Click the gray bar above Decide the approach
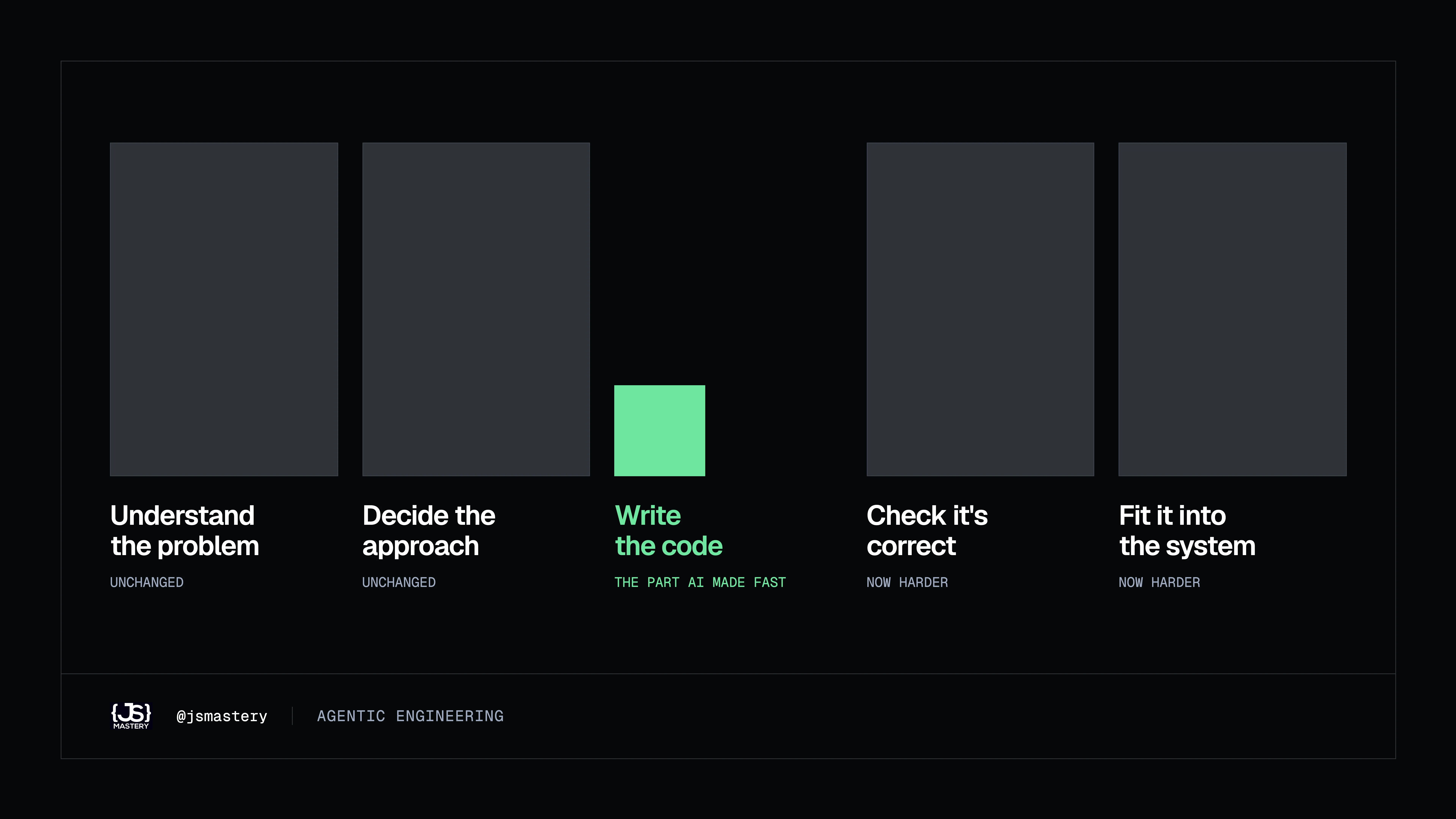This screenshot has height=819, width=1456. pyautogui.click(x=476, y=309)
